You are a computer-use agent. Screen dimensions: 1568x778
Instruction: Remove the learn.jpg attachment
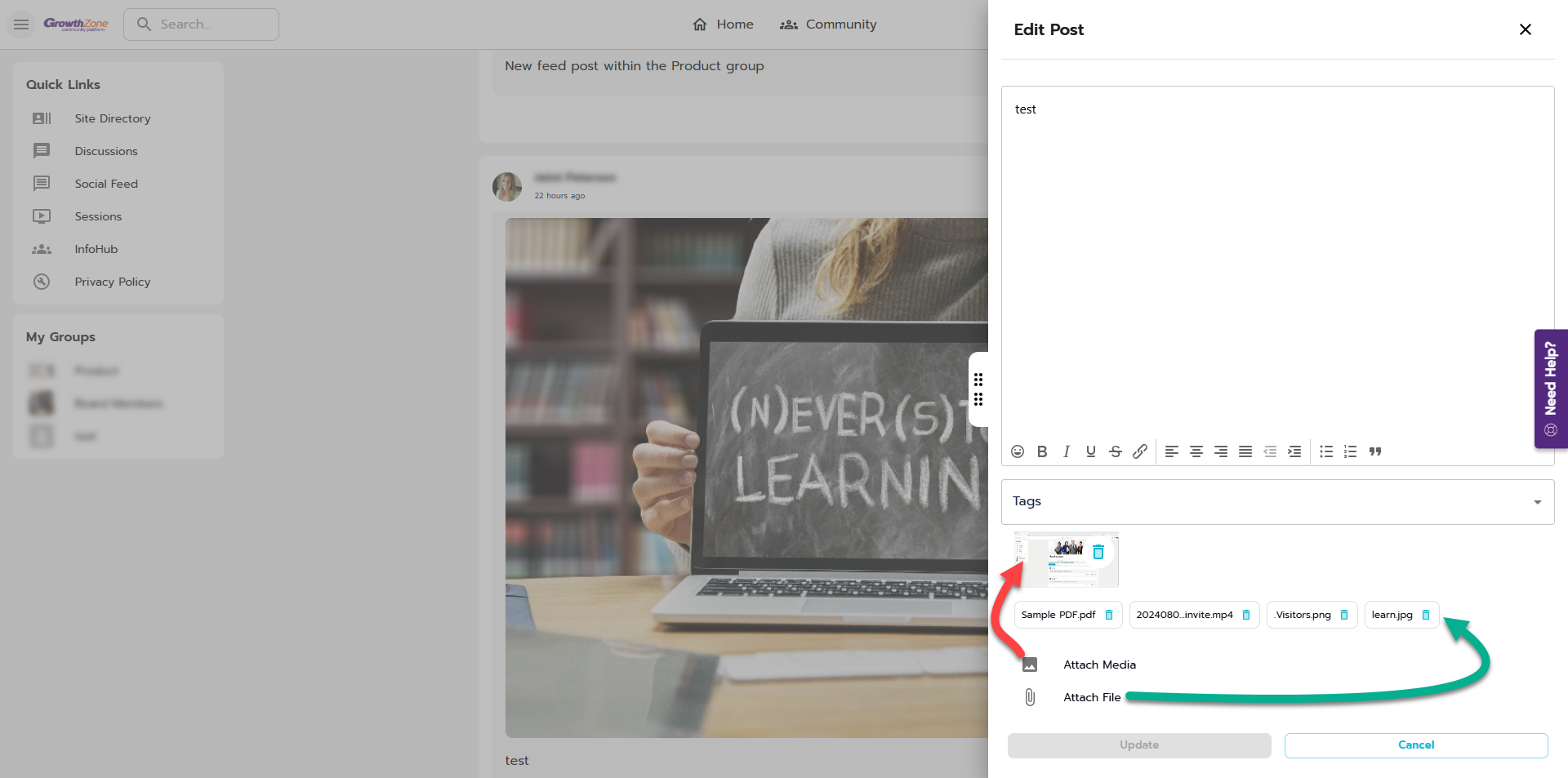point(1426,615)
